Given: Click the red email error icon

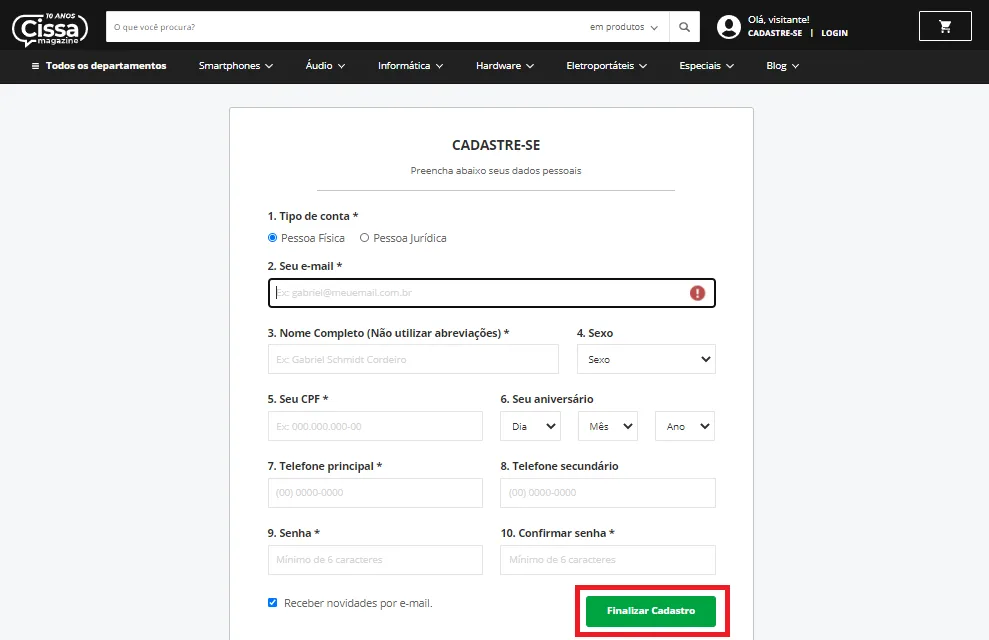Looking at the screenshot, I should click(x=697, y=293).
